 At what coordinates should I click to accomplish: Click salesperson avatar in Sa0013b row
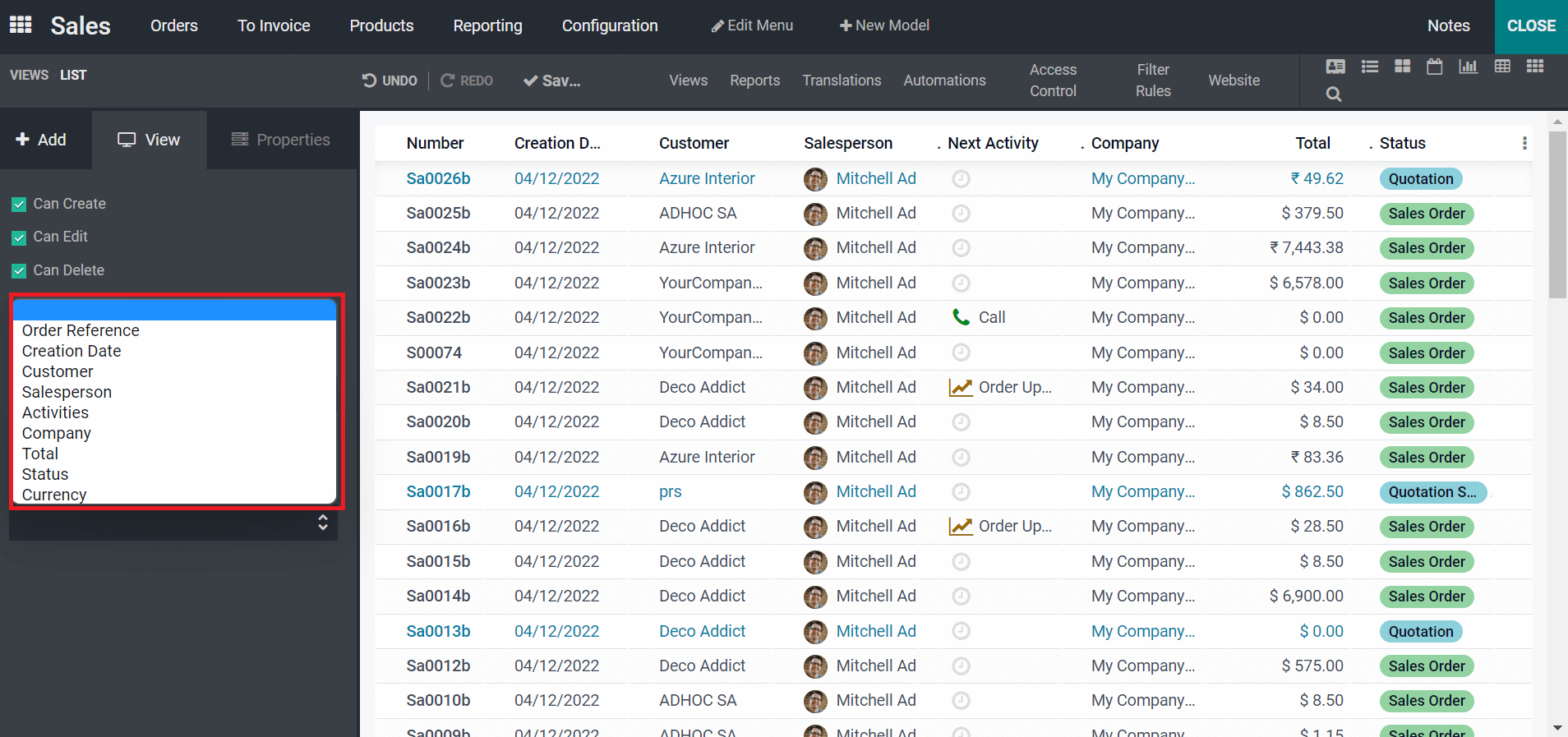click(x=815, y=631)
